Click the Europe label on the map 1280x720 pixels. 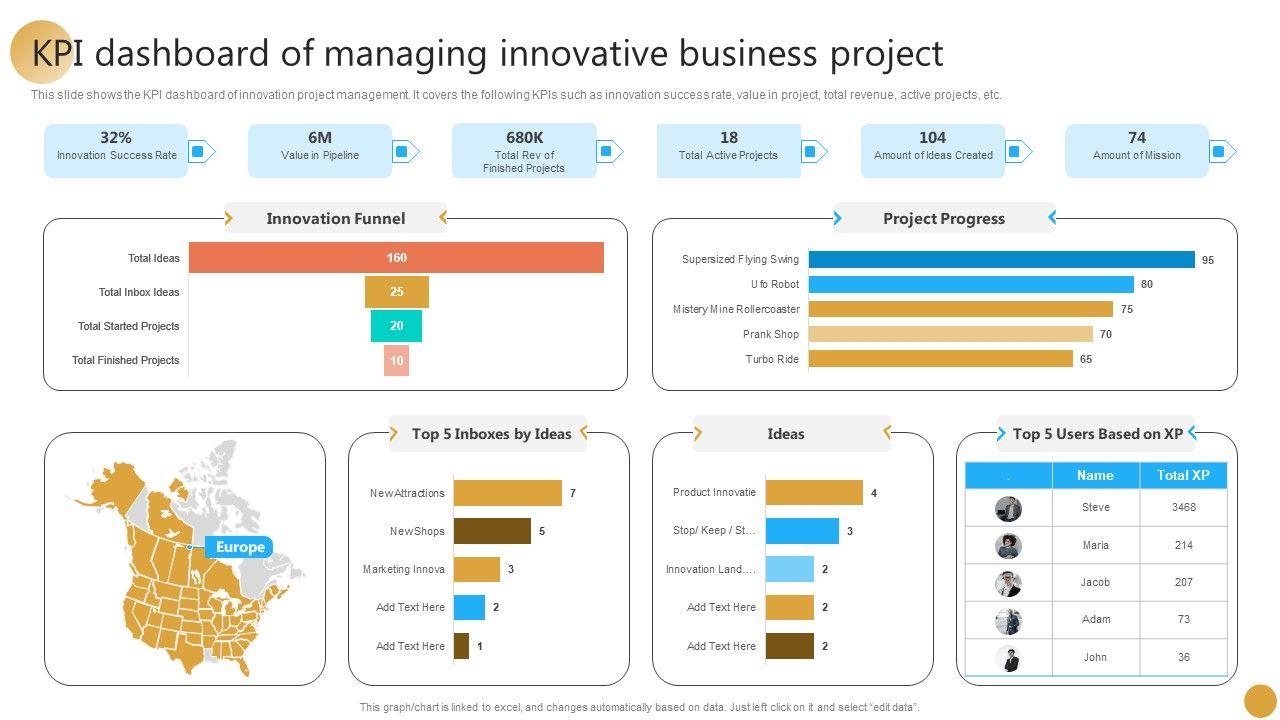tap(240, 547)
